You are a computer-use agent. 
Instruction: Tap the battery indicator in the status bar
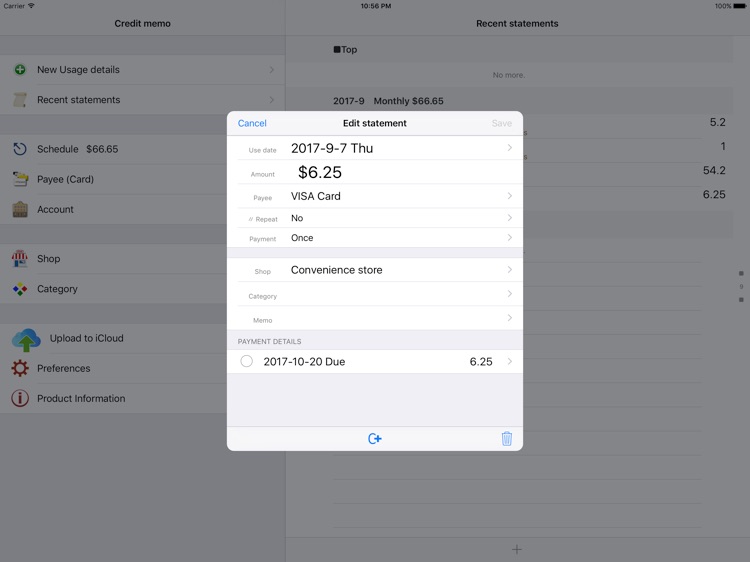tap(739, 6)
